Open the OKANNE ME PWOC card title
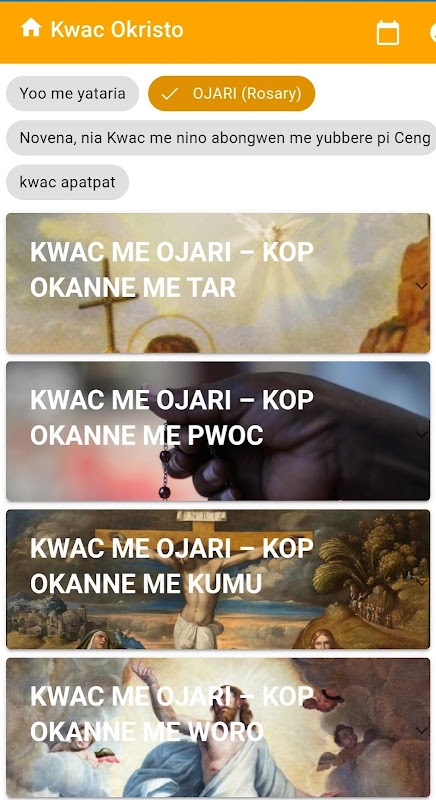 point(172,417)
